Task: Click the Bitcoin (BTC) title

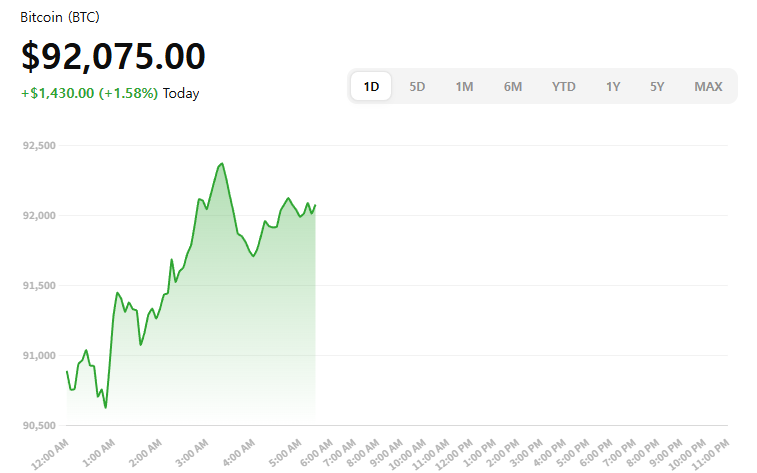Action: pos(60,18)
